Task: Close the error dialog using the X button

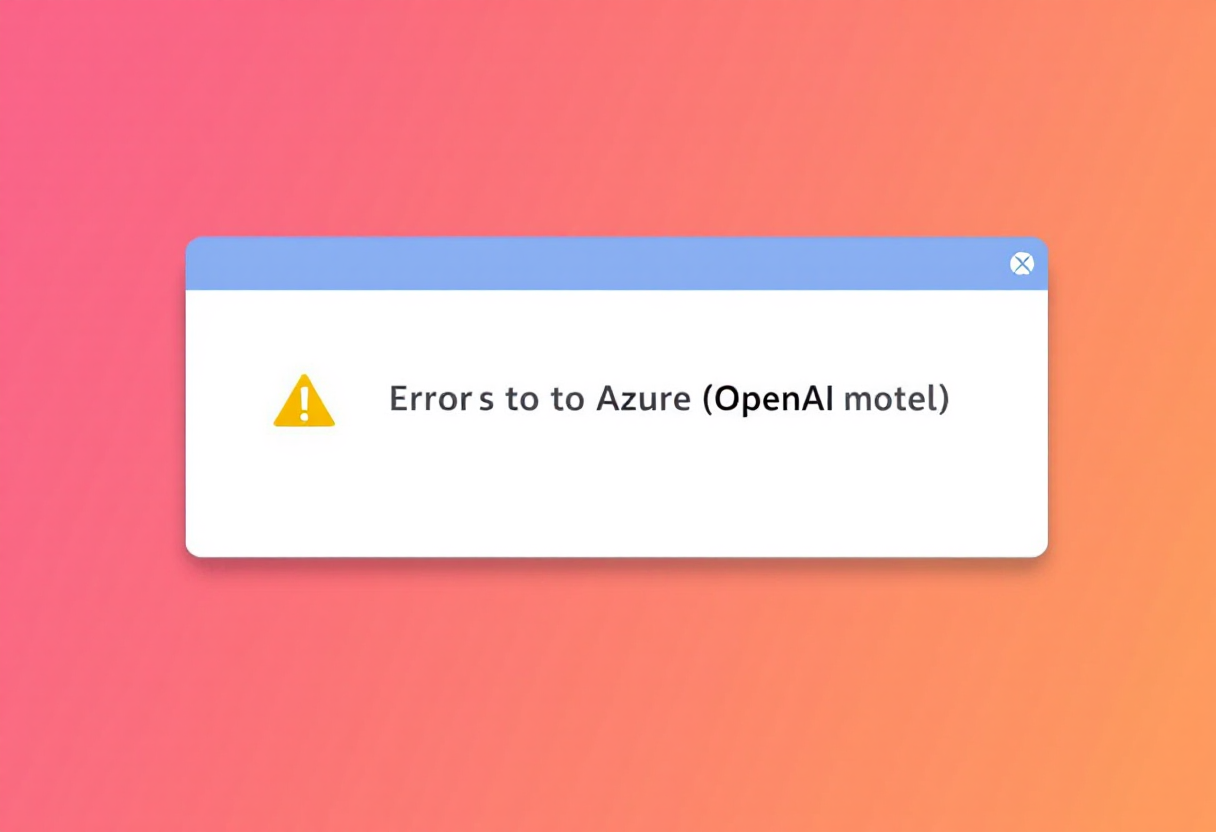Action: [1021, 264]
